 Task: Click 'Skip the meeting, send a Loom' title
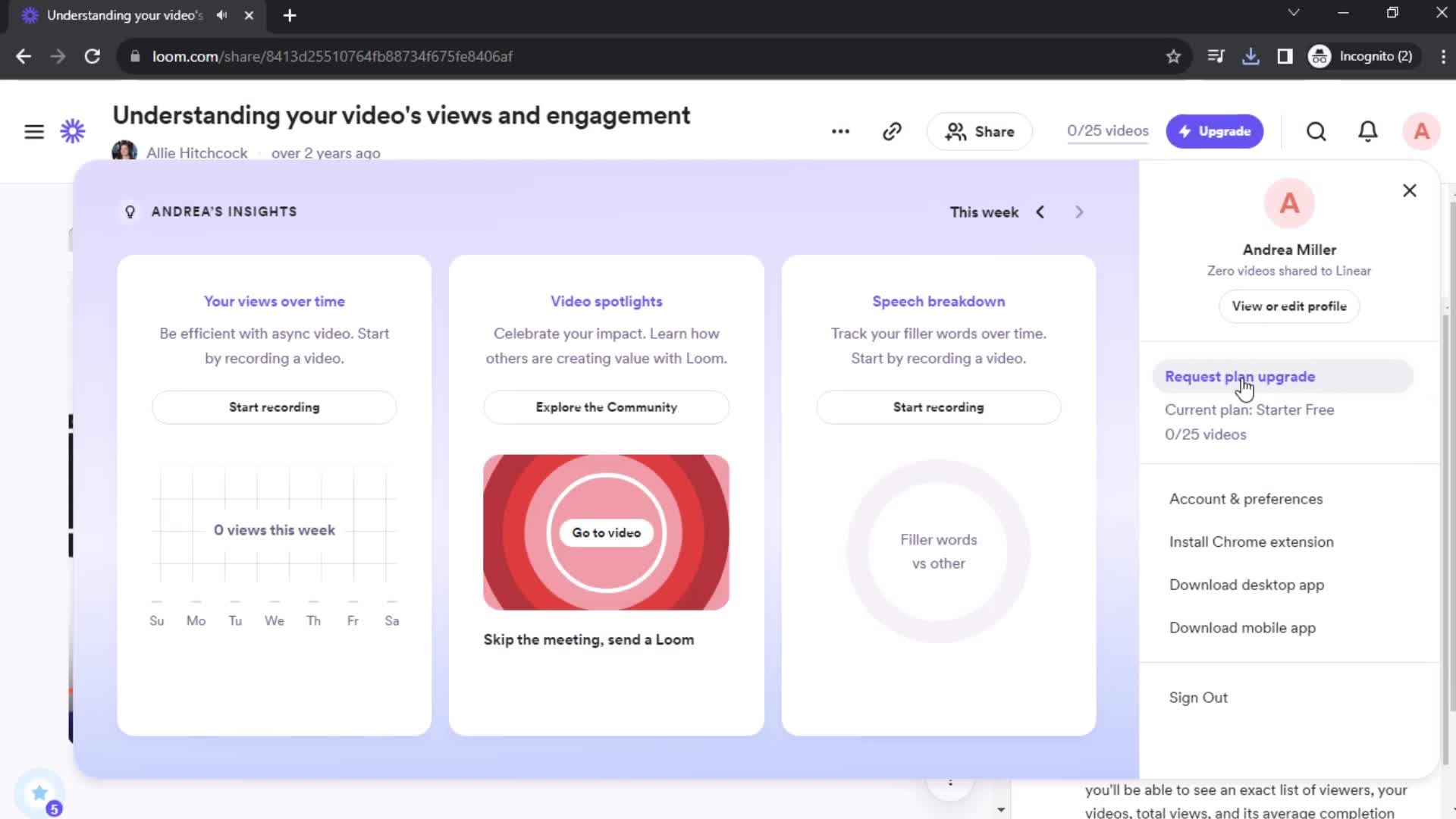tap(588, 640)
